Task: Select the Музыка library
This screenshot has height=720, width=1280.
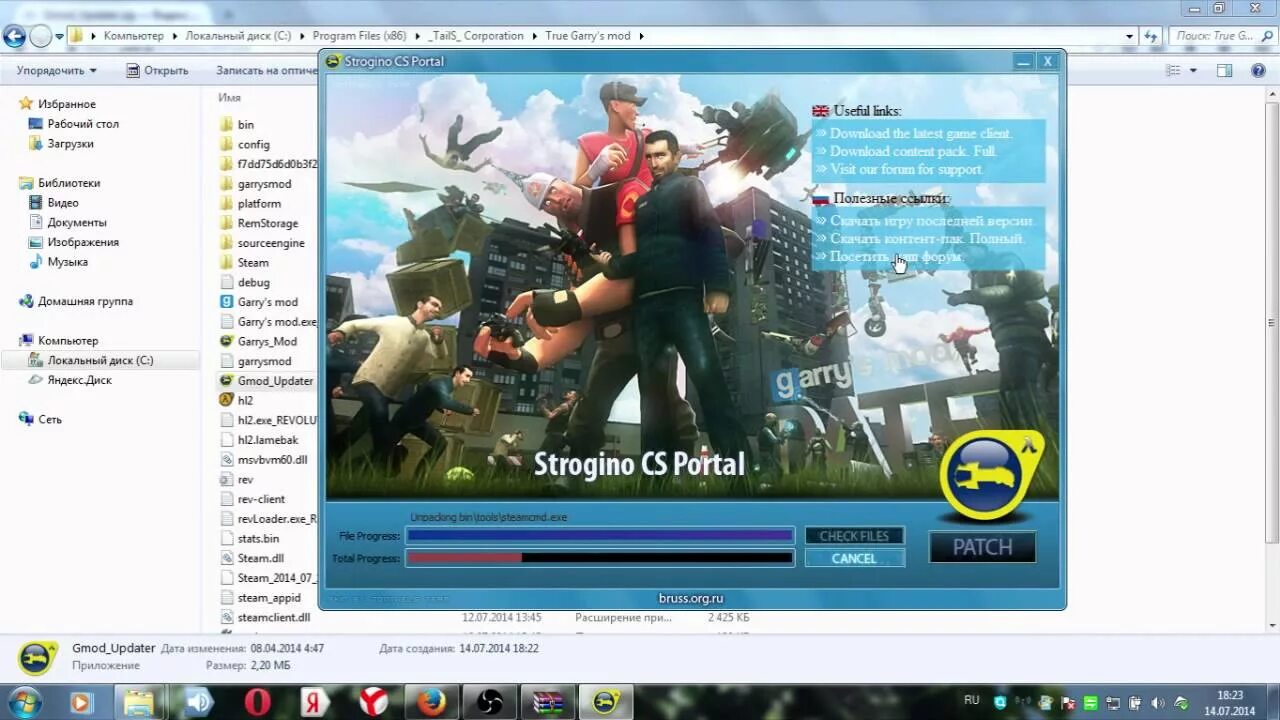Action: (67, 262)
